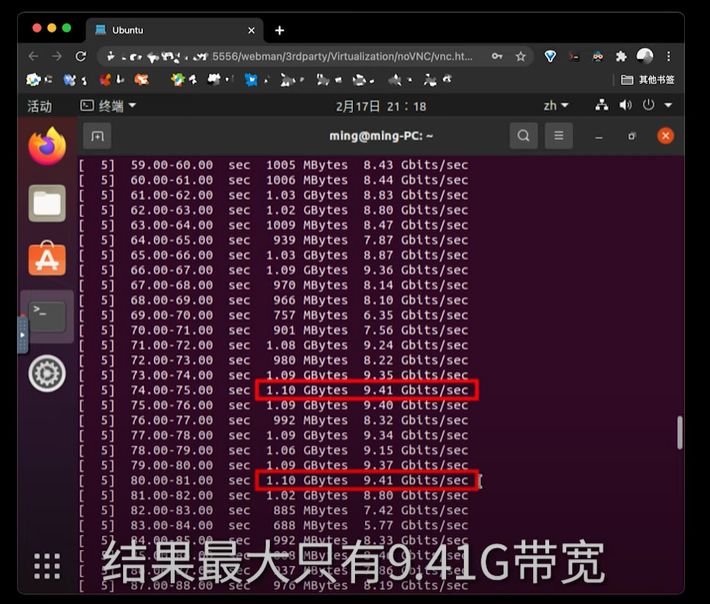
Task: Click the Ubuntu power icon
Action: click(648, 105)
